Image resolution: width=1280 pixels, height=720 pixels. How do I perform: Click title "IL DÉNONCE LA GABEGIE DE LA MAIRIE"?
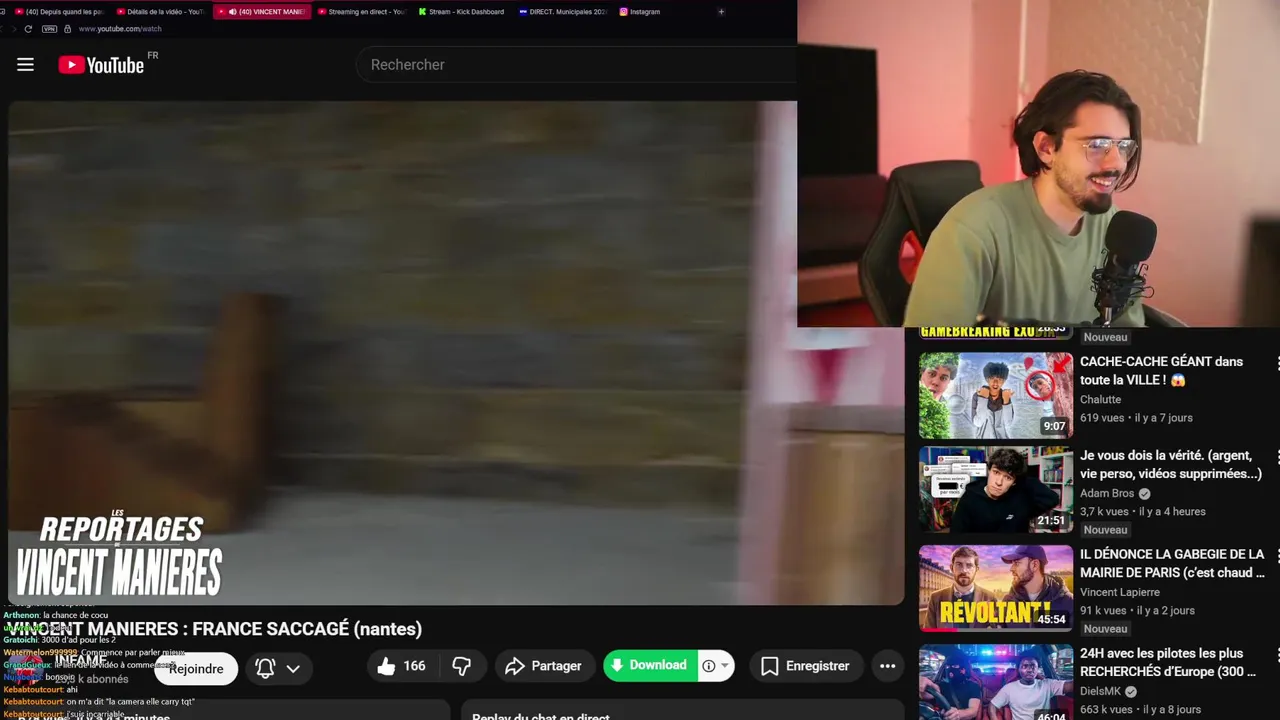[x=1172, y=564]
